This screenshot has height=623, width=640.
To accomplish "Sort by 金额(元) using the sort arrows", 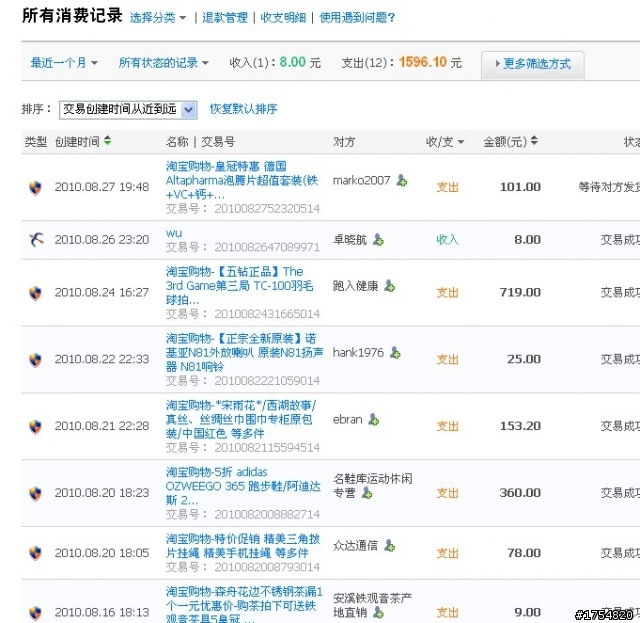I will (x=534, y=141).
